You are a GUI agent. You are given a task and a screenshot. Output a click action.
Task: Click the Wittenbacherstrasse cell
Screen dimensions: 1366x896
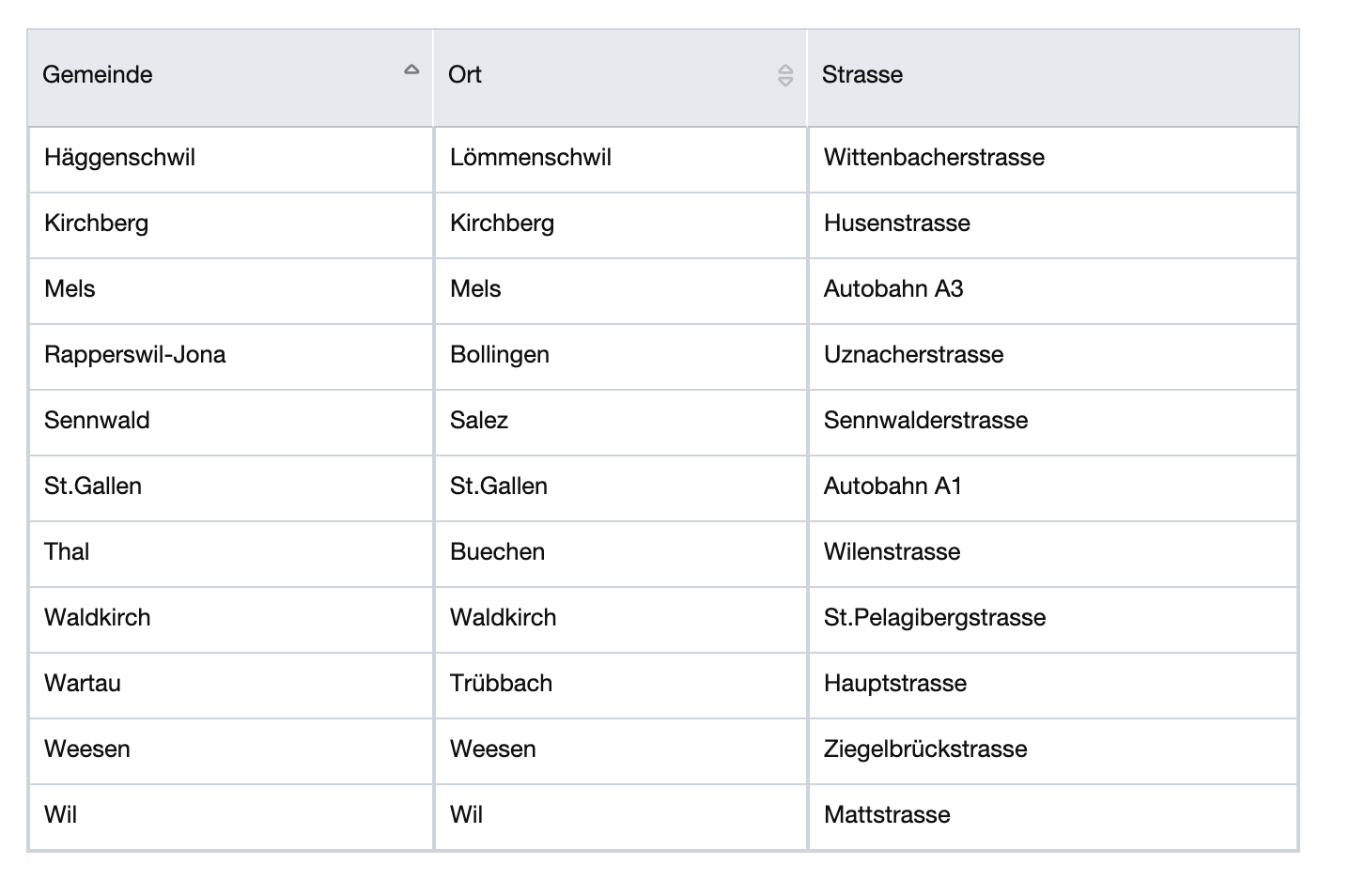point(1053,160)
